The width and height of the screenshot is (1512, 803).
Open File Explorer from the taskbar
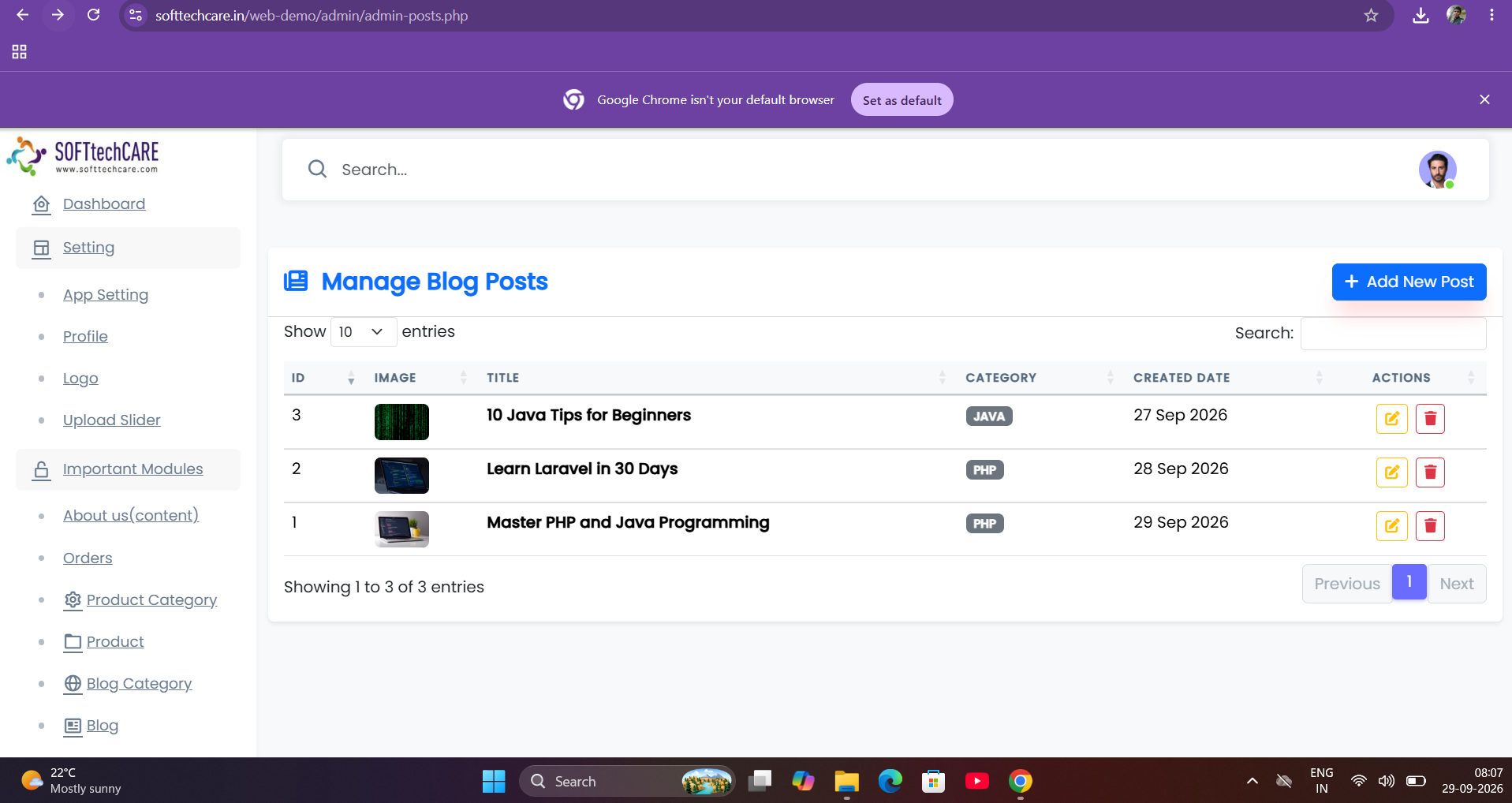(846, 781)
